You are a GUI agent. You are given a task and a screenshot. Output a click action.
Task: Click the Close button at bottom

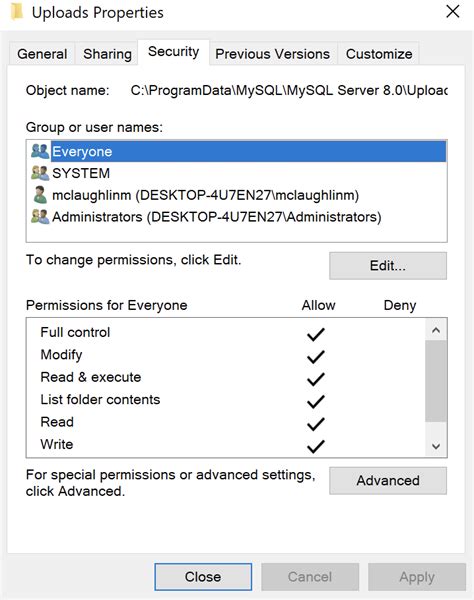pyautogui.click(x=203, y=577)
